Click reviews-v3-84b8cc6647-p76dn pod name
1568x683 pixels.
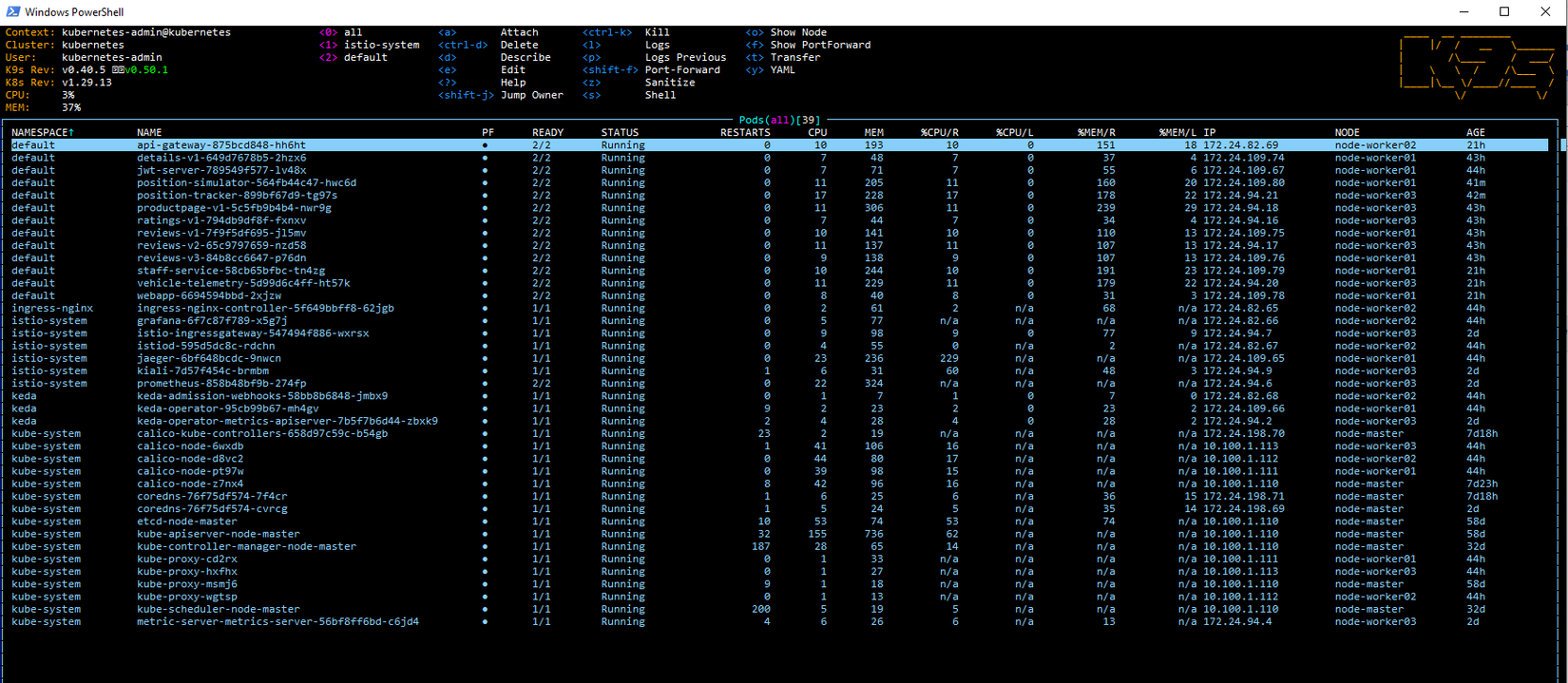[x=221, y=257]
